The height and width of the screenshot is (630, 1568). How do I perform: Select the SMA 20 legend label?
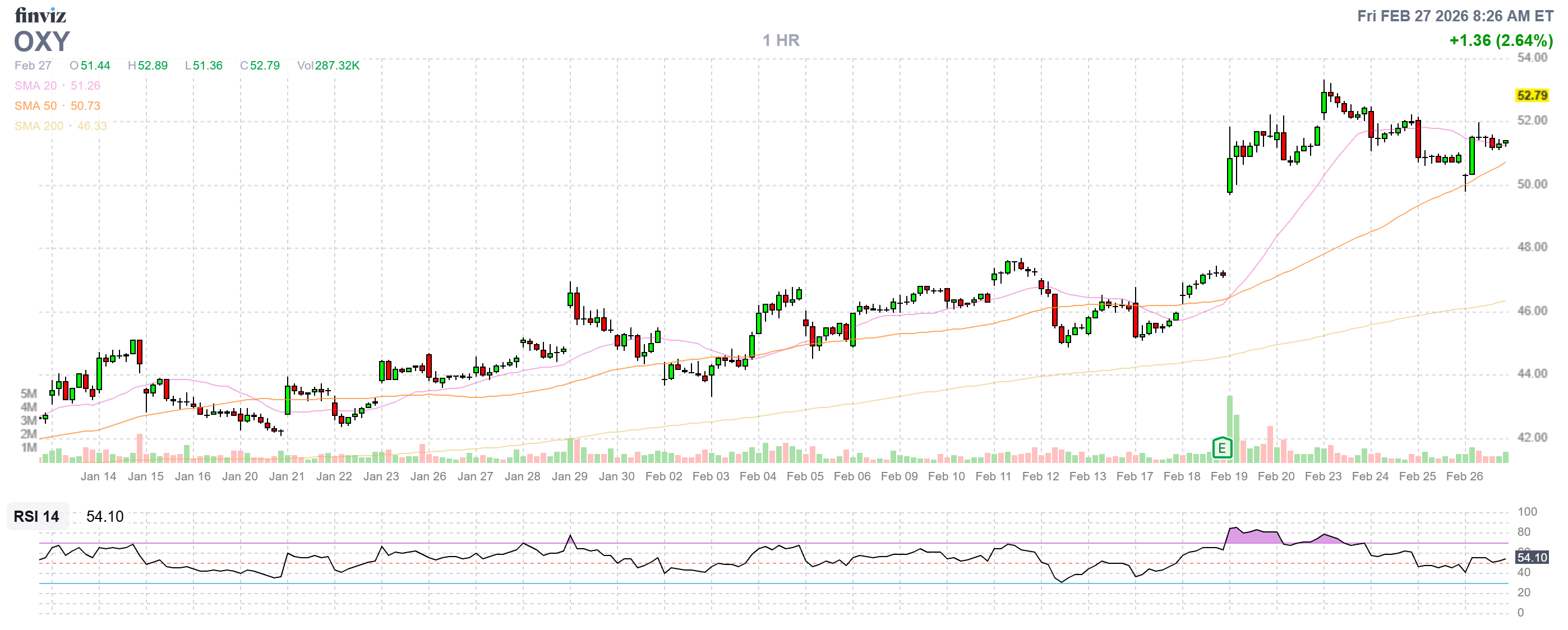pos(35,86)
